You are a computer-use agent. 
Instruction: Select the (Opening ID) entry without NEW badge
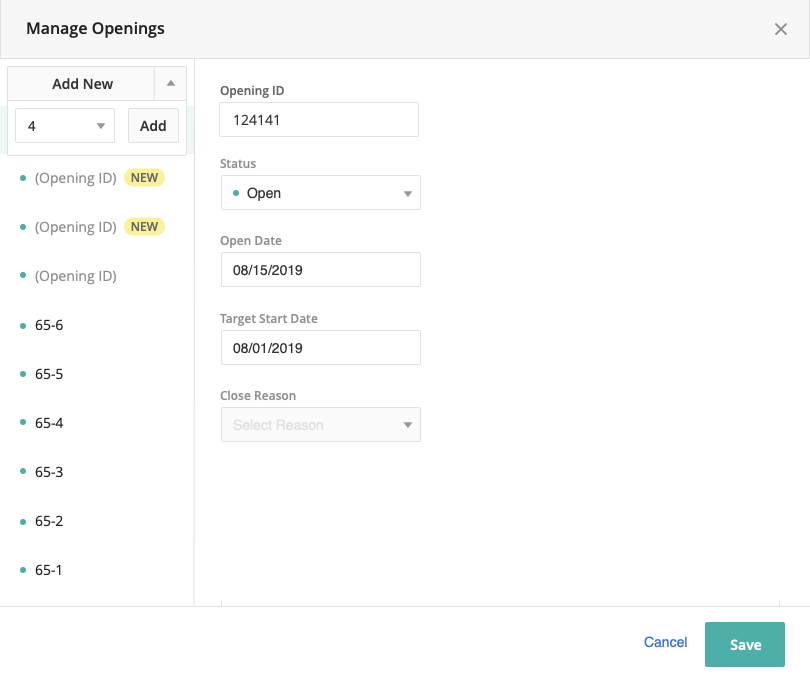pyautogui.click(x=75, y=276)
